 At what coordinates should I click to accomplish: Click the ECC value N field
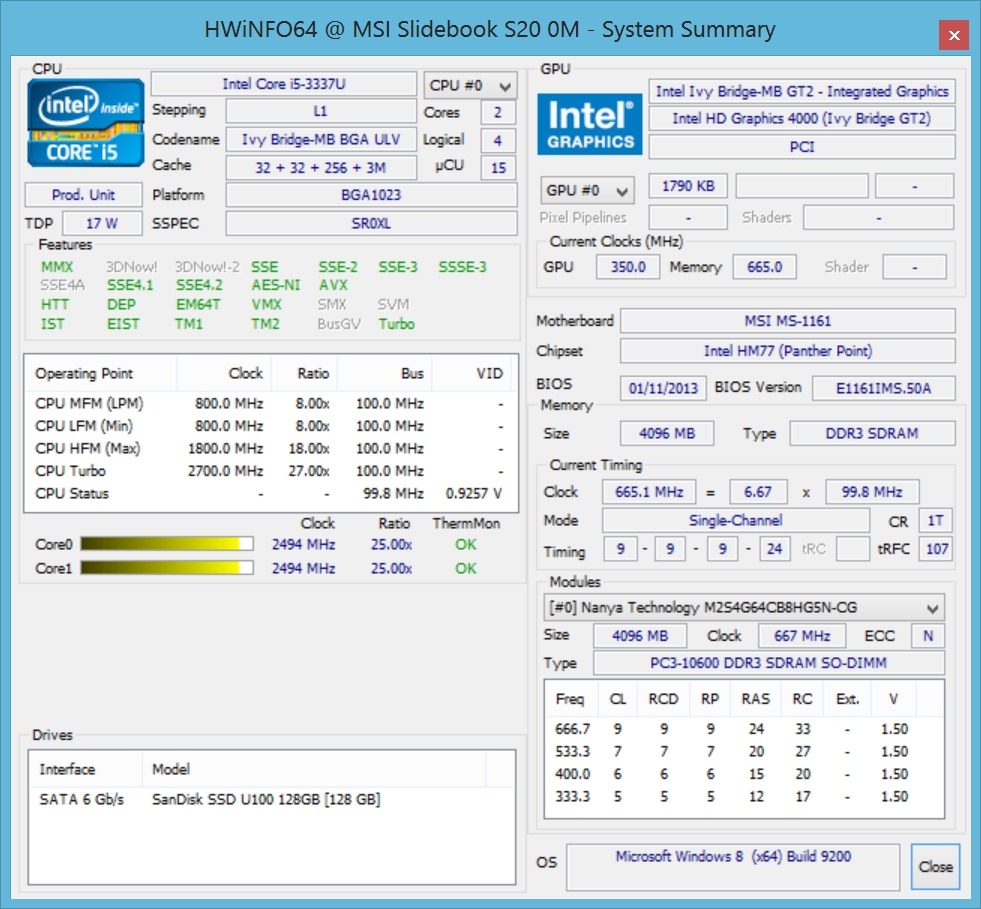(928, 636)
